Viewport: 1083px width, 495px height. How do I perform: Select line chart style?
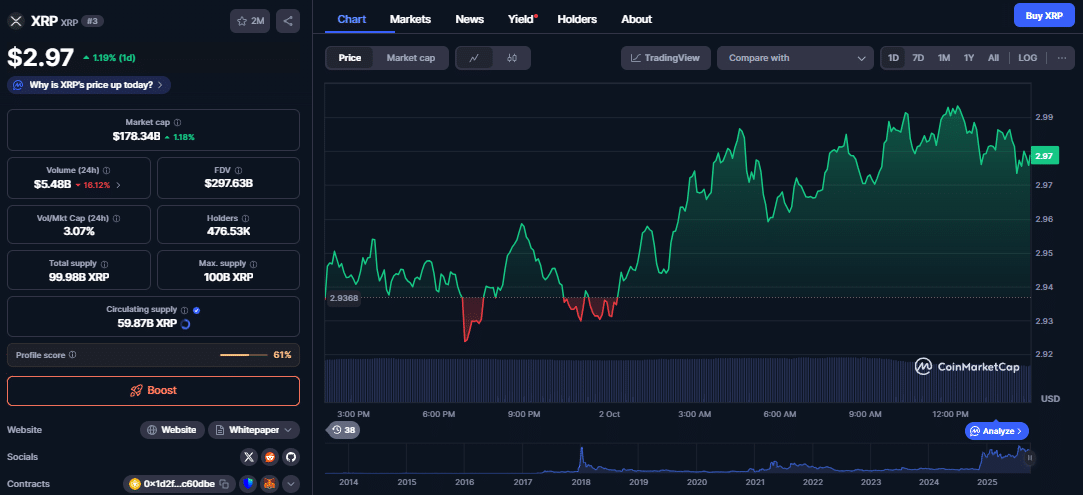click(x=475, y=58)
